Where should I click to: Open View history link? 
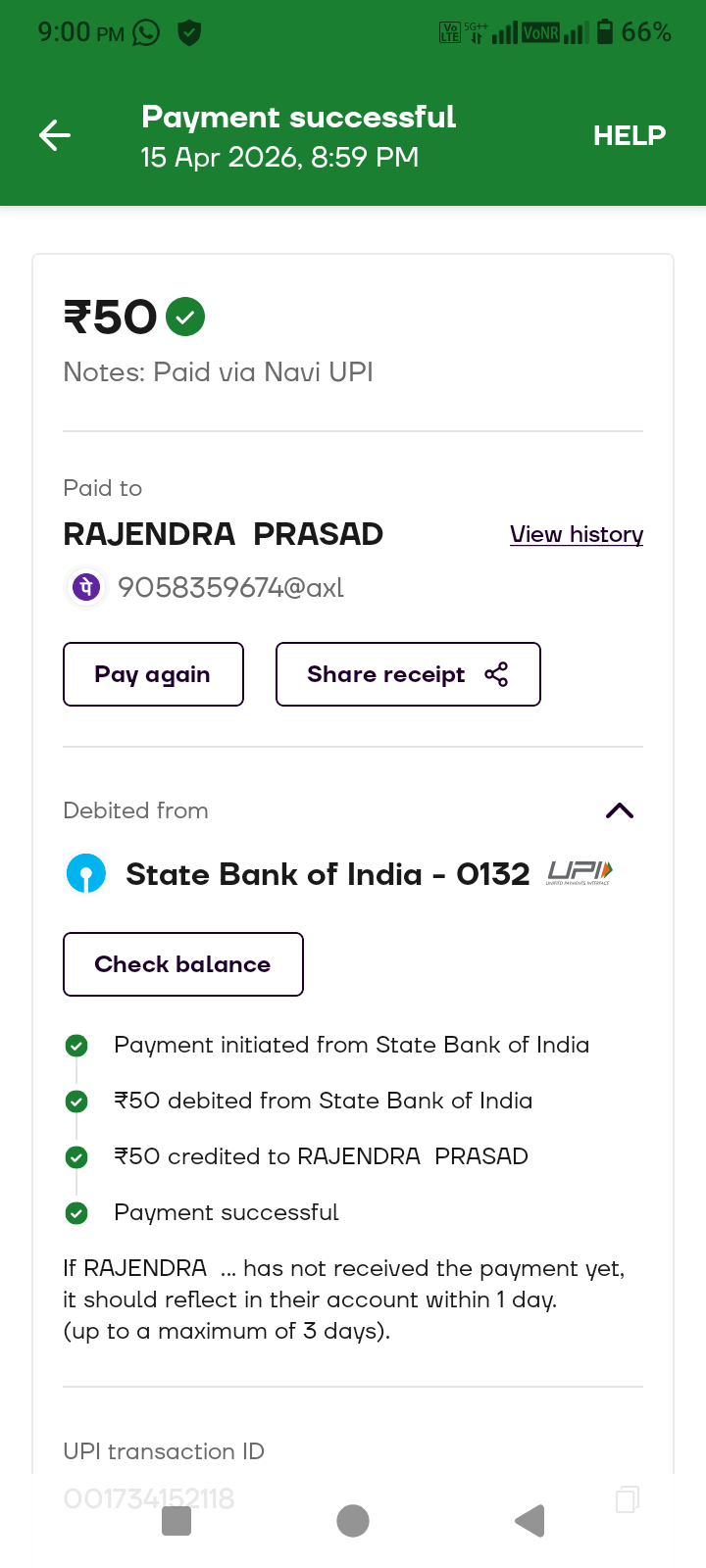tap(577, 534)
